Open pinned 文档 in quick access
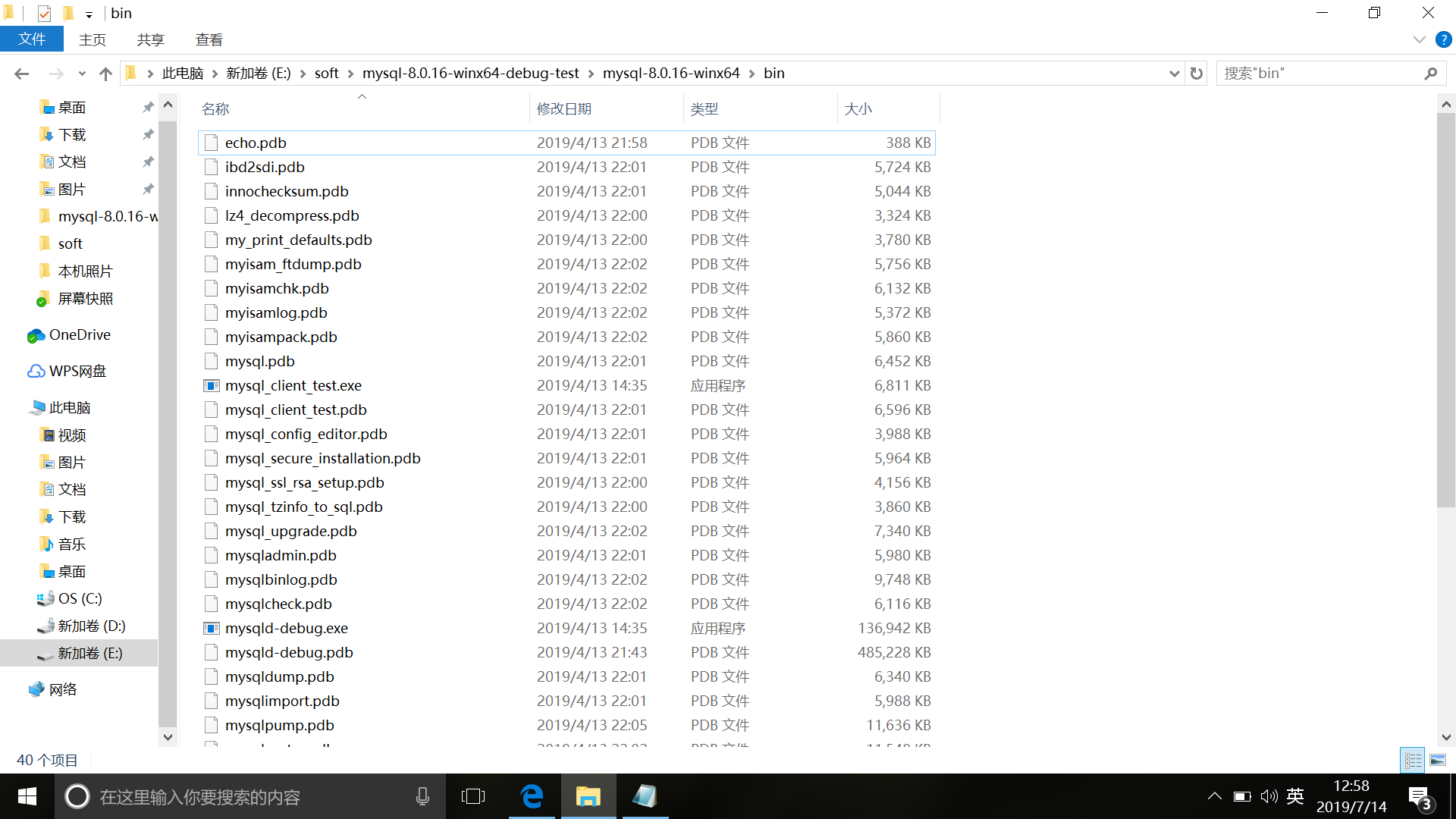 [x=72, y=162]
